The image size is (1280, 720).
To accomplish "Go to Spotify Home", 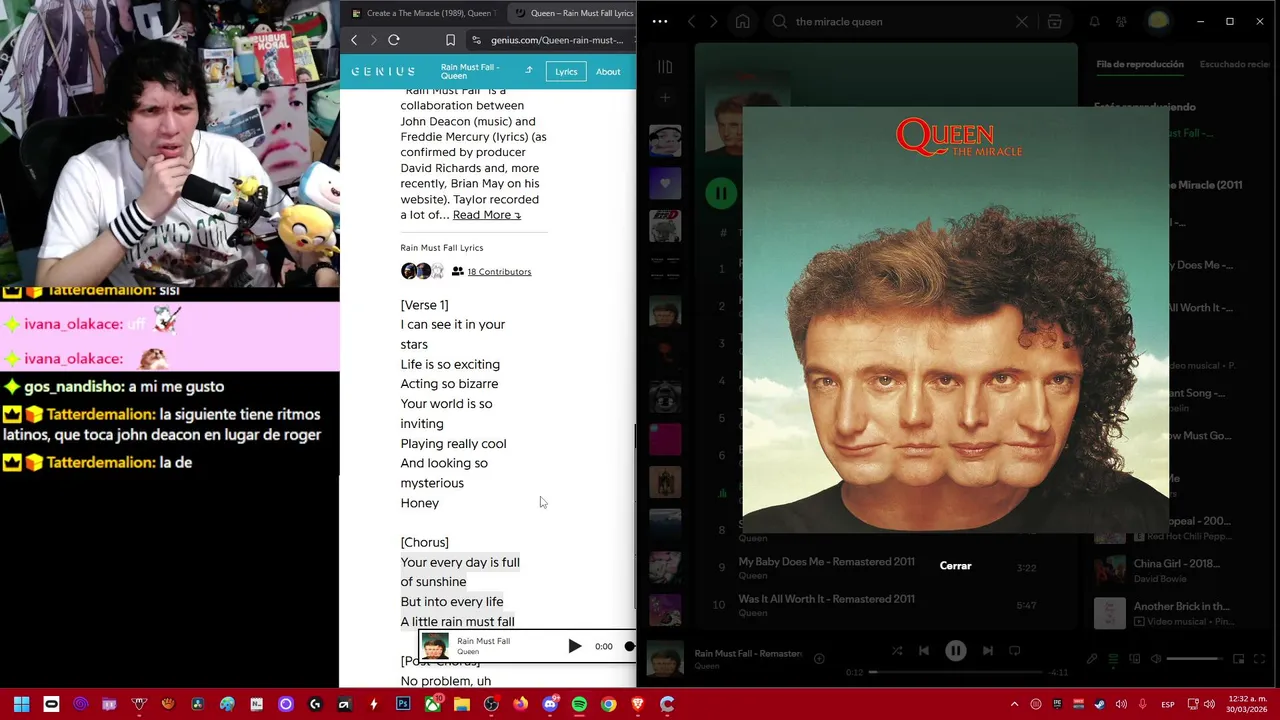I will [x=742, y=21].
